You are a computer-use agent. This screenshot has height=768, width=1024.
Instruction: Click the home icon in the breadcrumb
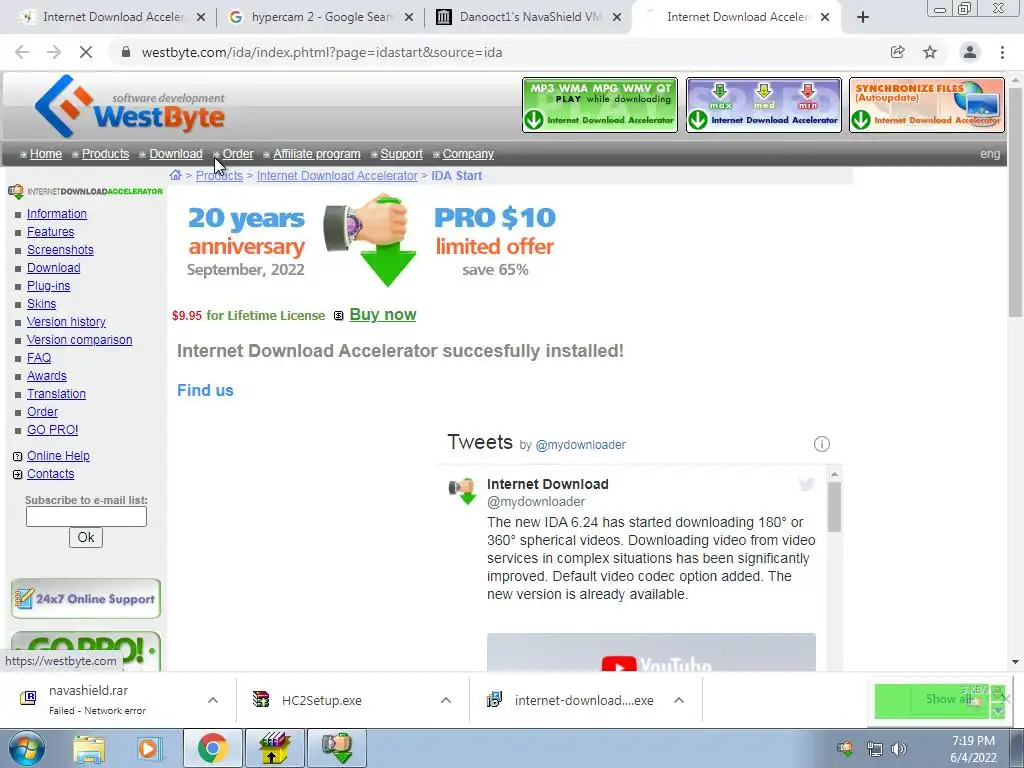point(175,175)
